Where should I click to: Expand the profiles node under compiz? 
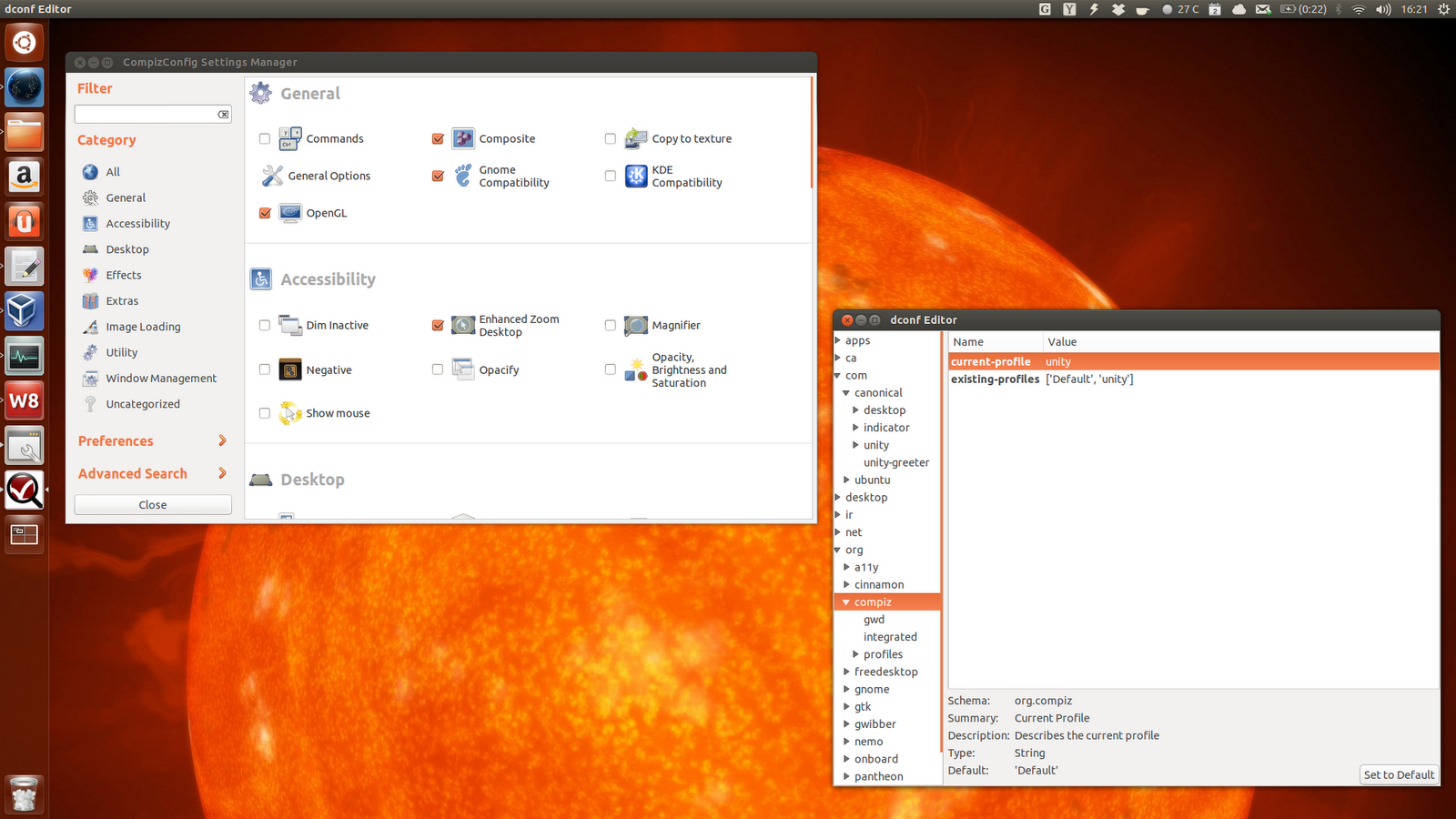[x=855, y=654]
